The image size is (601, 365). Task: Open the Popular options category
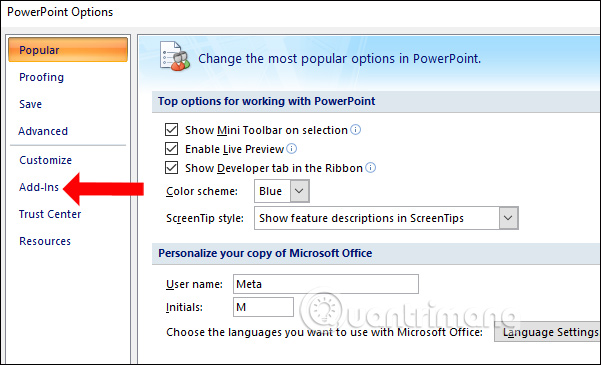click(x=67, y=50)
